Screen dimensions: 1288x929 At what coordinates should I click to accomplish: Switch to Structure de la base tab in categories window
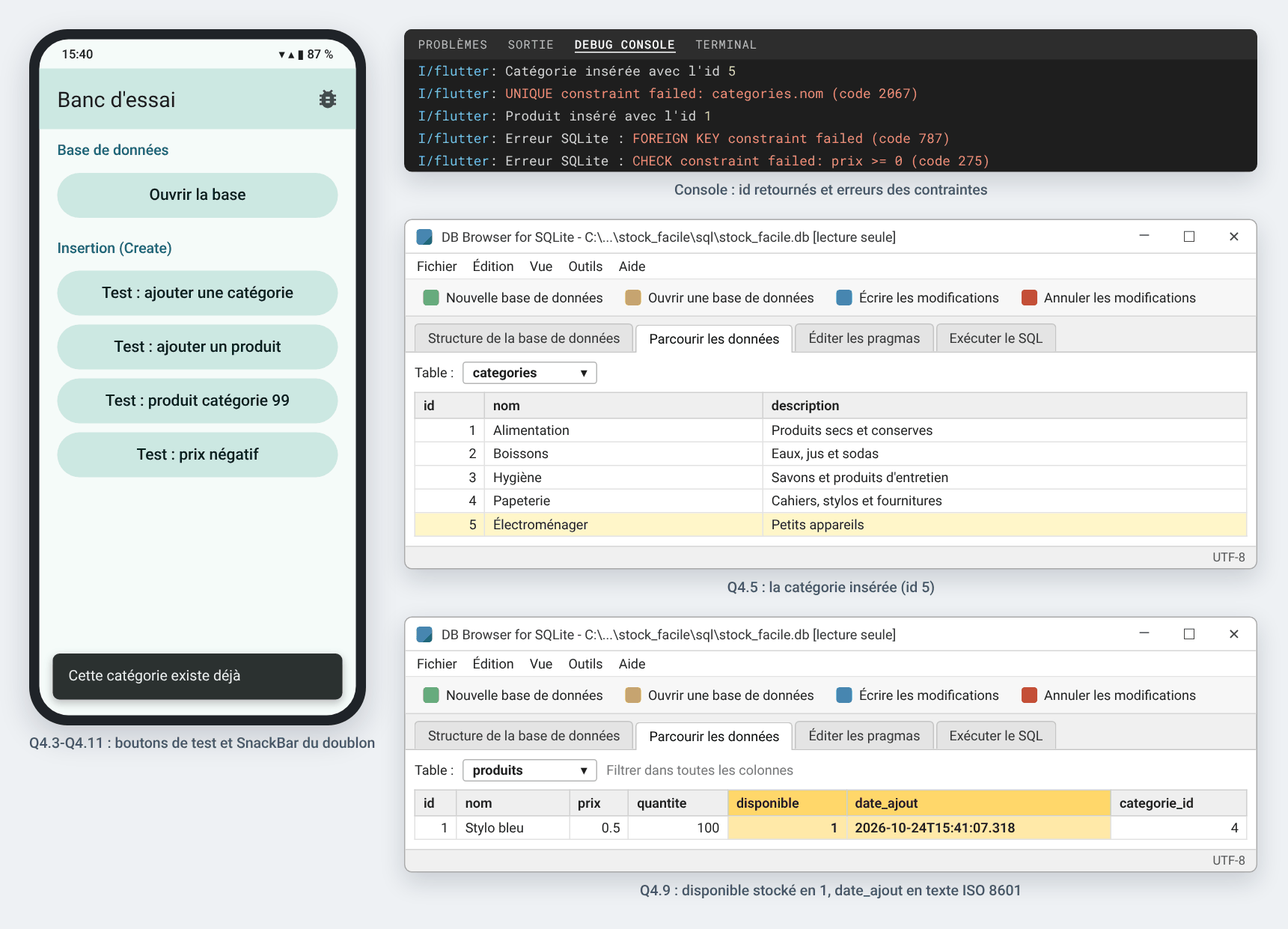[x=524, y=338]
